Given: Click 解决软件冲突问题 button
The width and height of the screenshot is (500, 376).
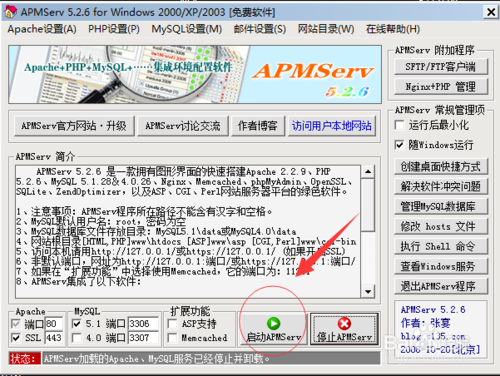Looking at the screenshot, I should pos(440,186).
